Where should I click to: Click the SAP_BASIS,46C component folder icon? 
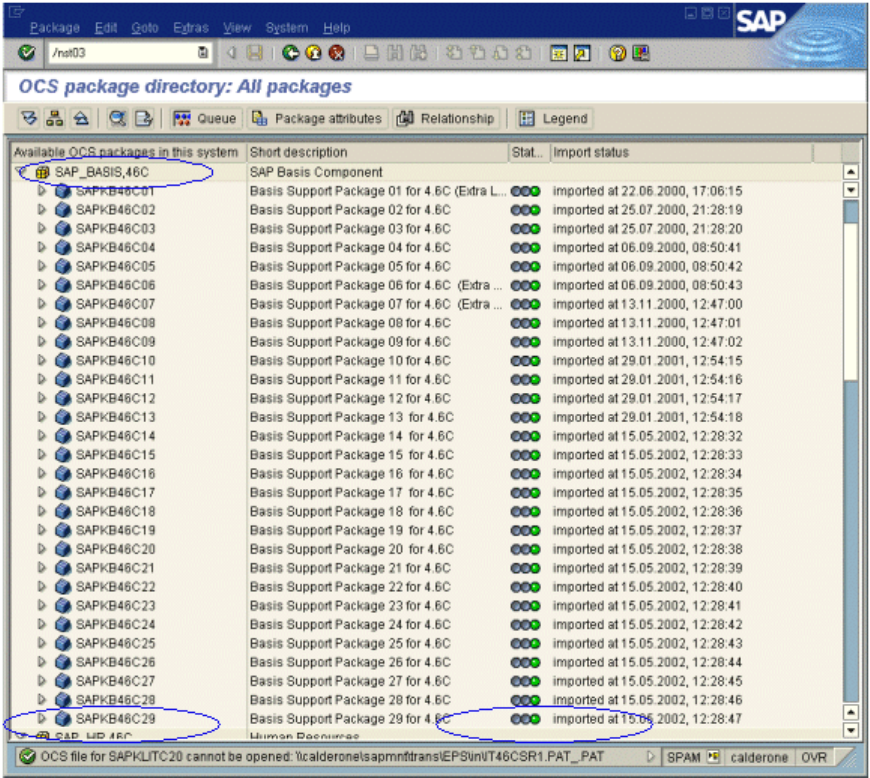pos(42,172)
